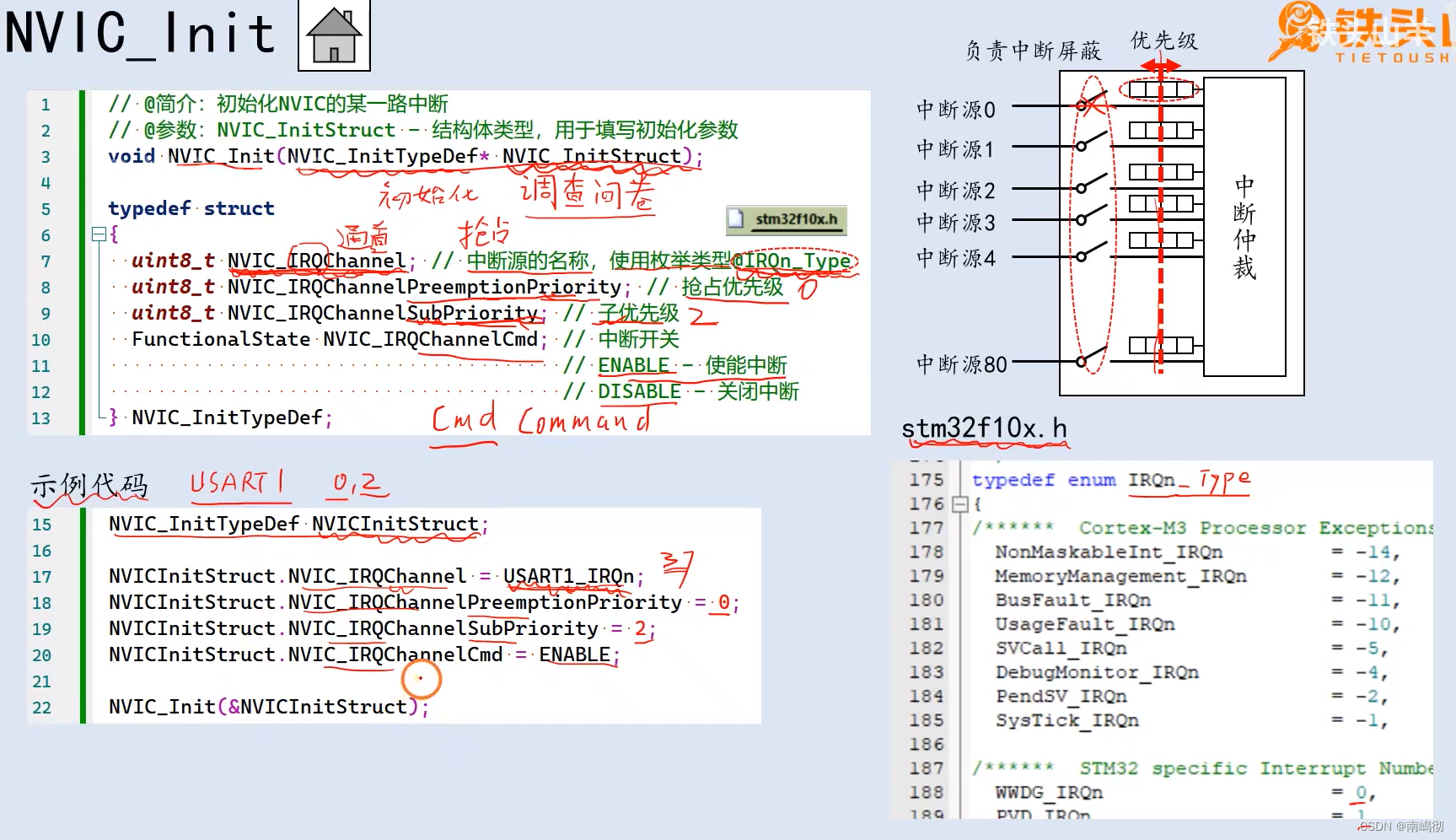Click BusFault_IRQn enum entry
Image resolution: width=1456 pixels, height=840 pixels.
coord(1072,600)
